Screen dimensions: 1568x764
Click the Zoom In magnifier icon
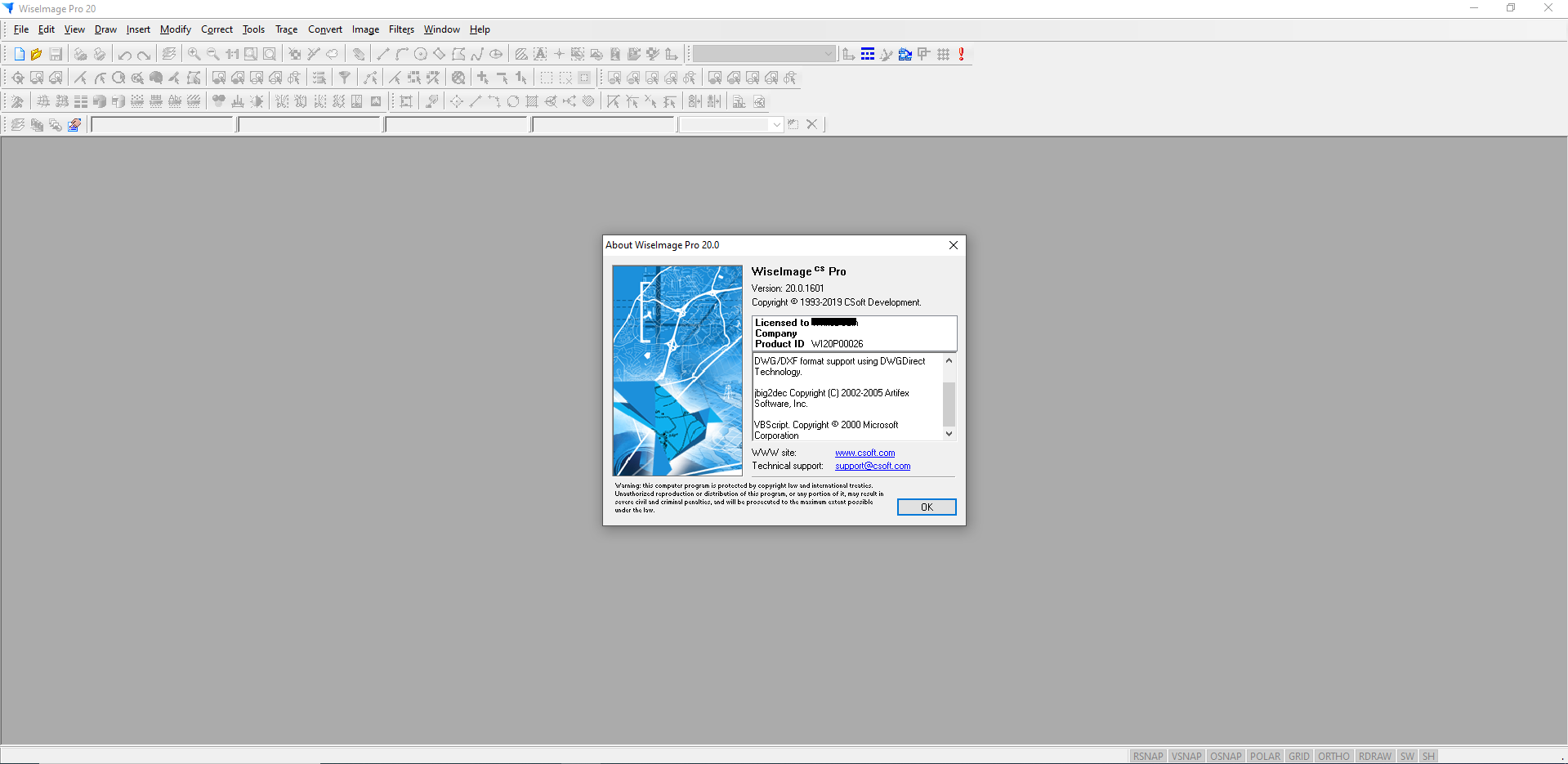194,54
